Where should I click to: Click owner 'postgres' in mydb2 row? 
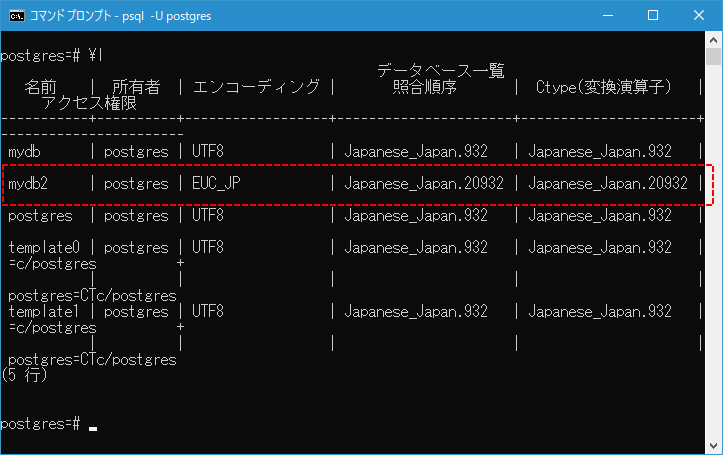(136, 184)
